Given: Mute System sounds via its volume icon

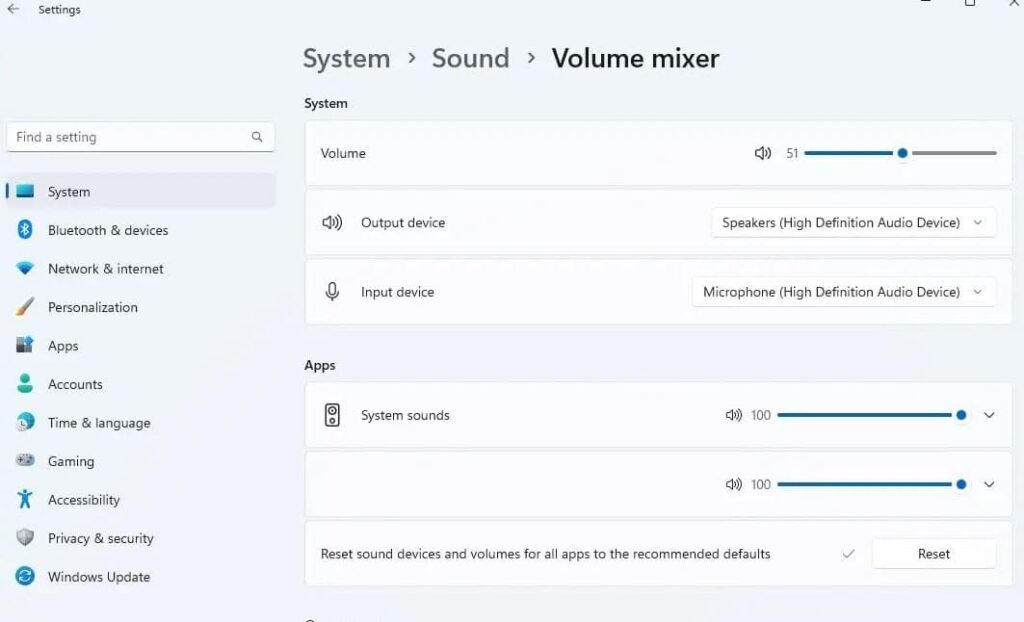Looking at the screenshot, I should [734, 414].
